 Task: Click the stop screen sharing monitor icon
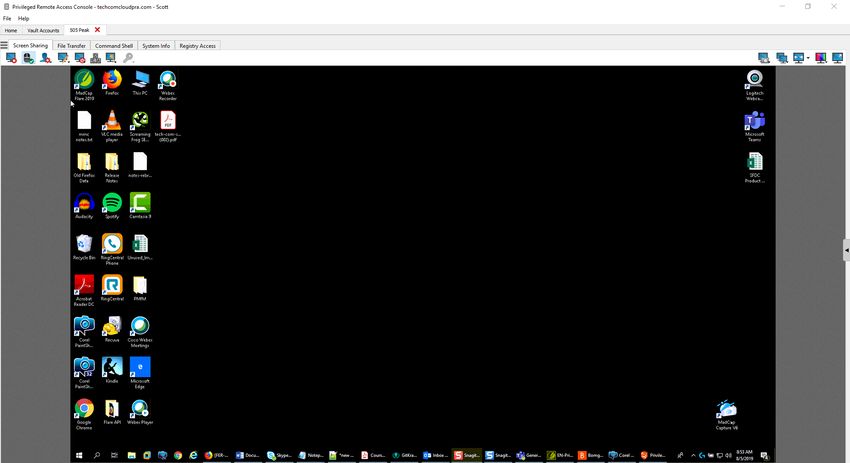point(11,58)
